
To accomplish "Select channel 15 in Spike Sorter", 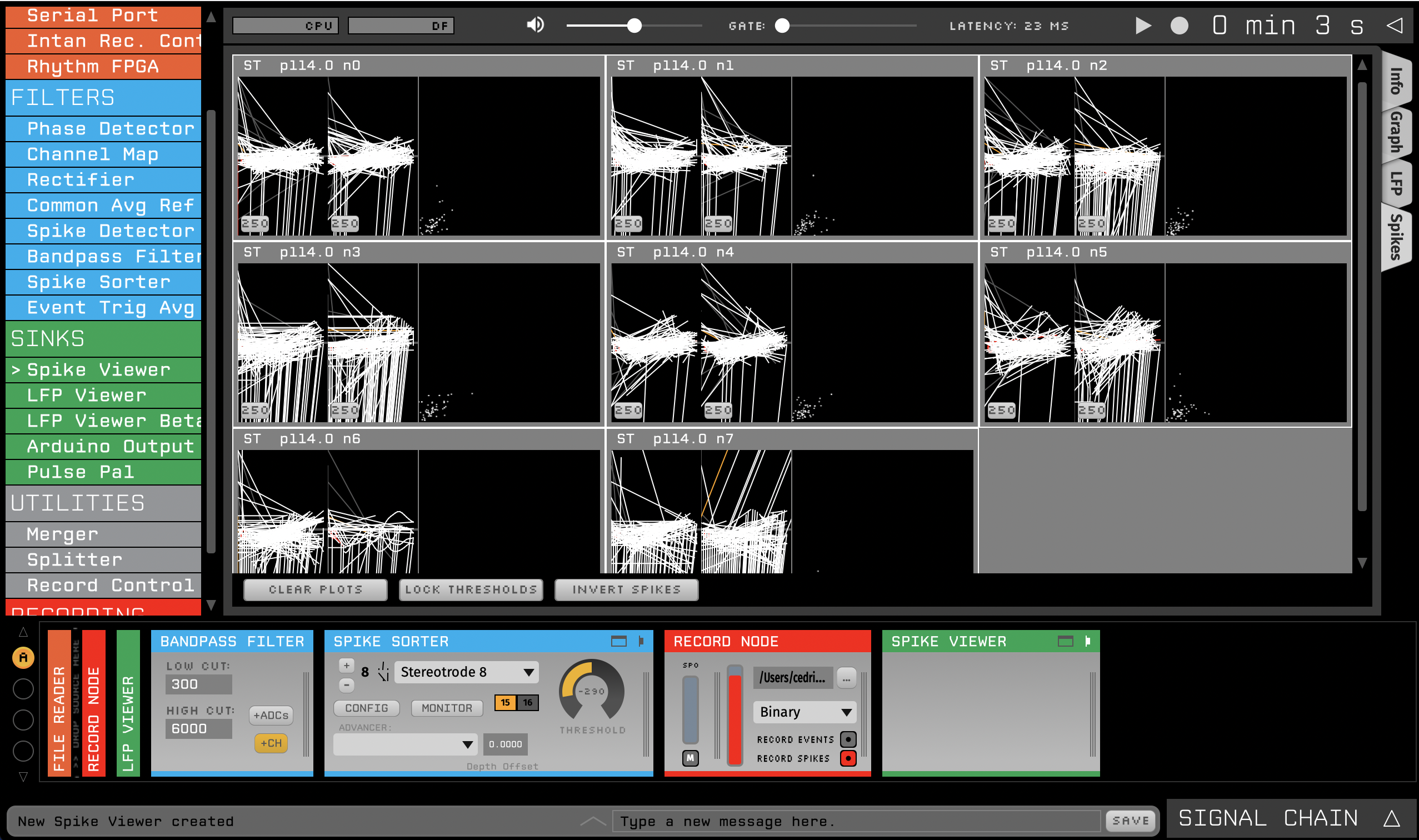I will 506,702.
